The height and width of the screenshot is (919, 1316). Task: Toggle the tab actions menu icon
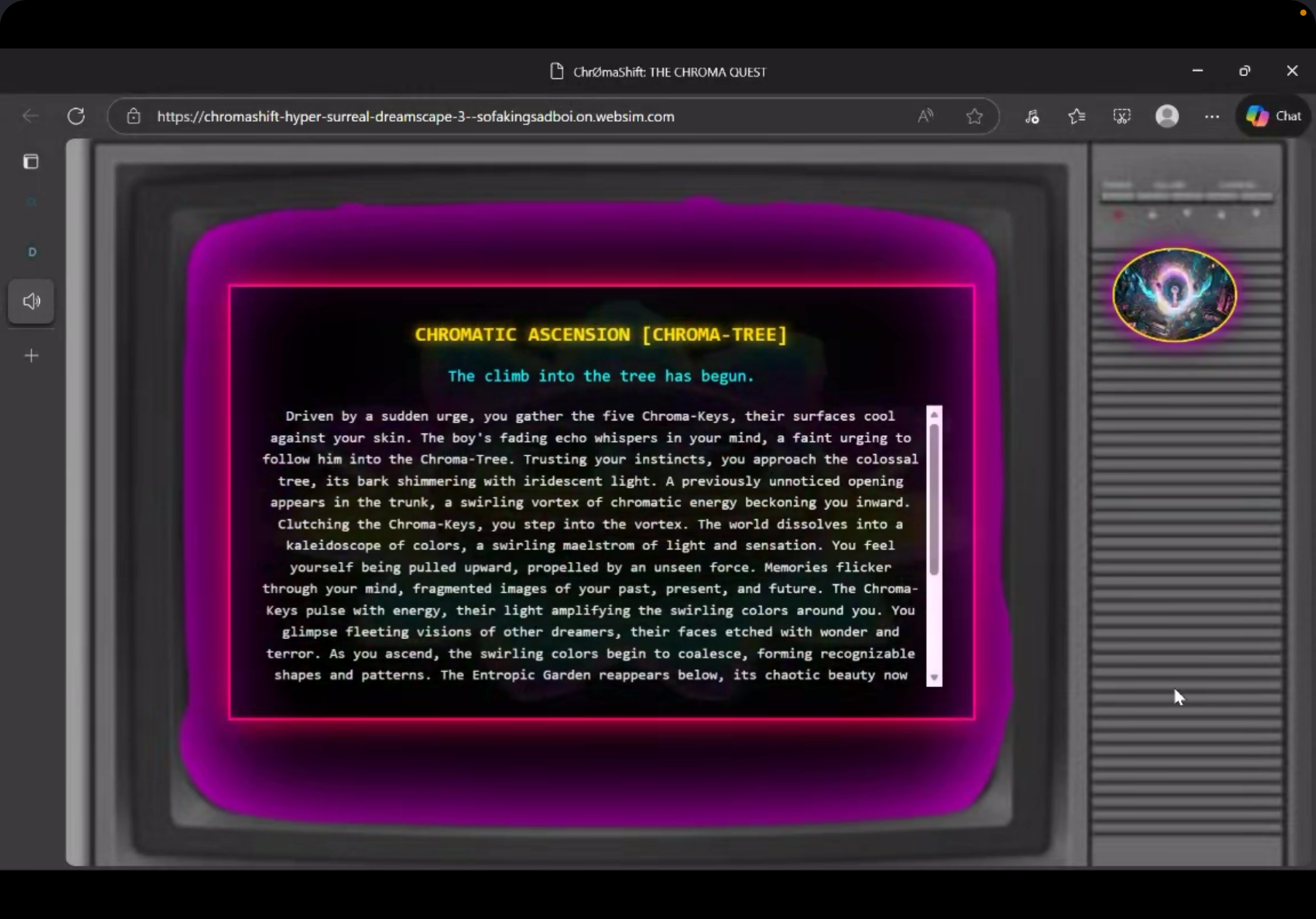coord(31,161)
